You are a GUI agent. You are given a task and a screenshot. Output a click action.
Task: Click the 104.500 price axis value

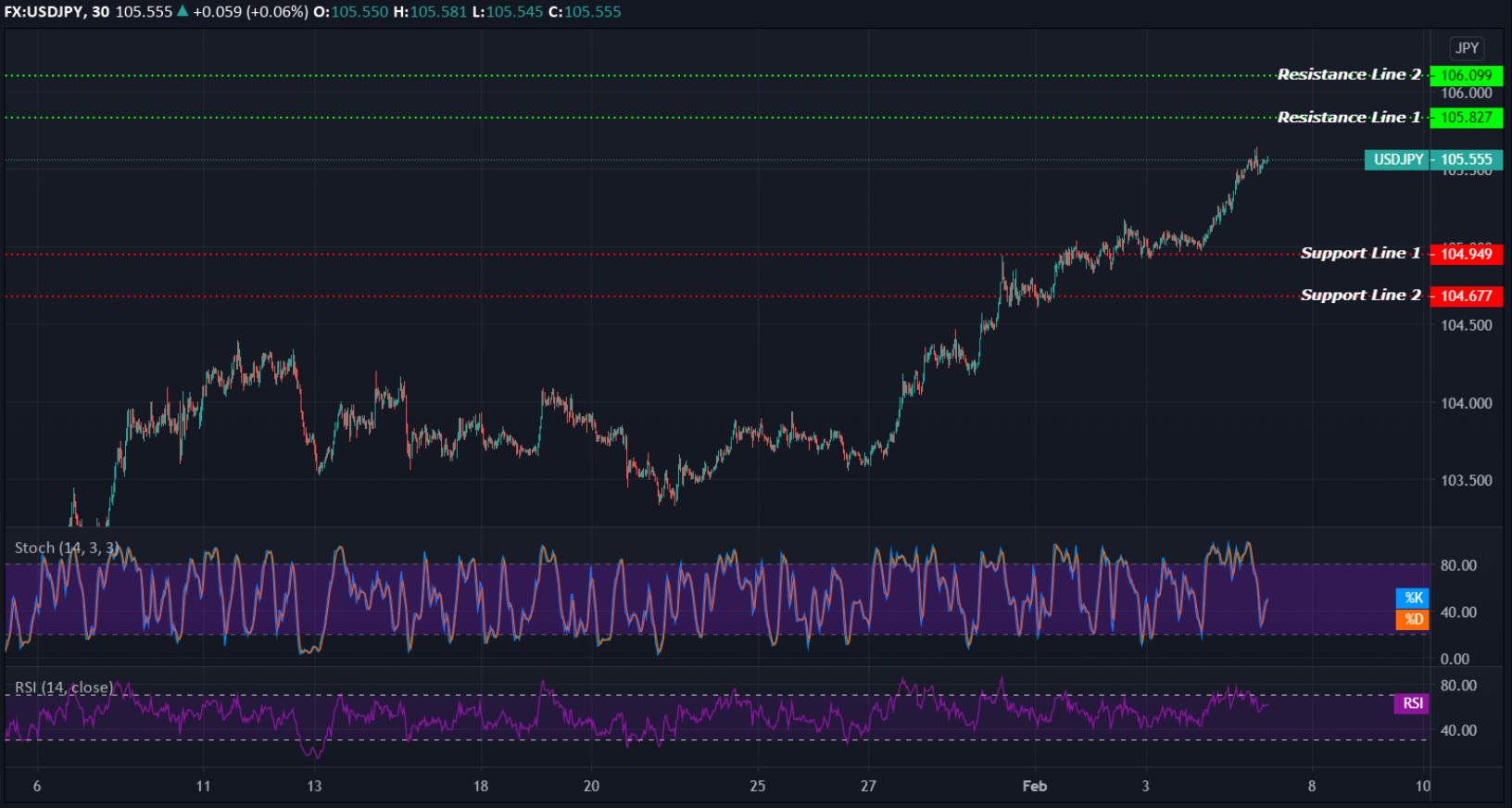coord(1467,325)
